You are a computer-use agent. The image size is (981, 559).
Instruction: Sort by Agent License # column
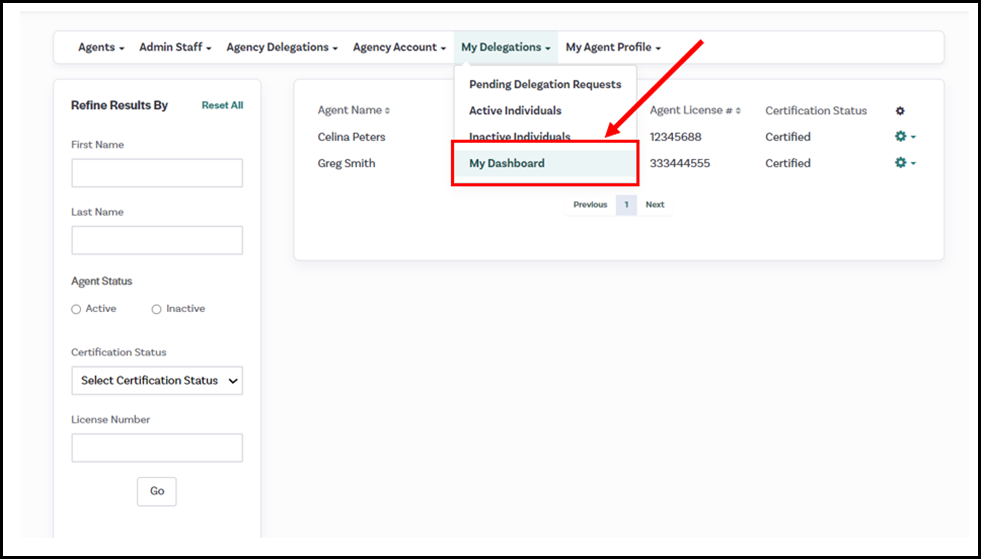tap(739, 111)
